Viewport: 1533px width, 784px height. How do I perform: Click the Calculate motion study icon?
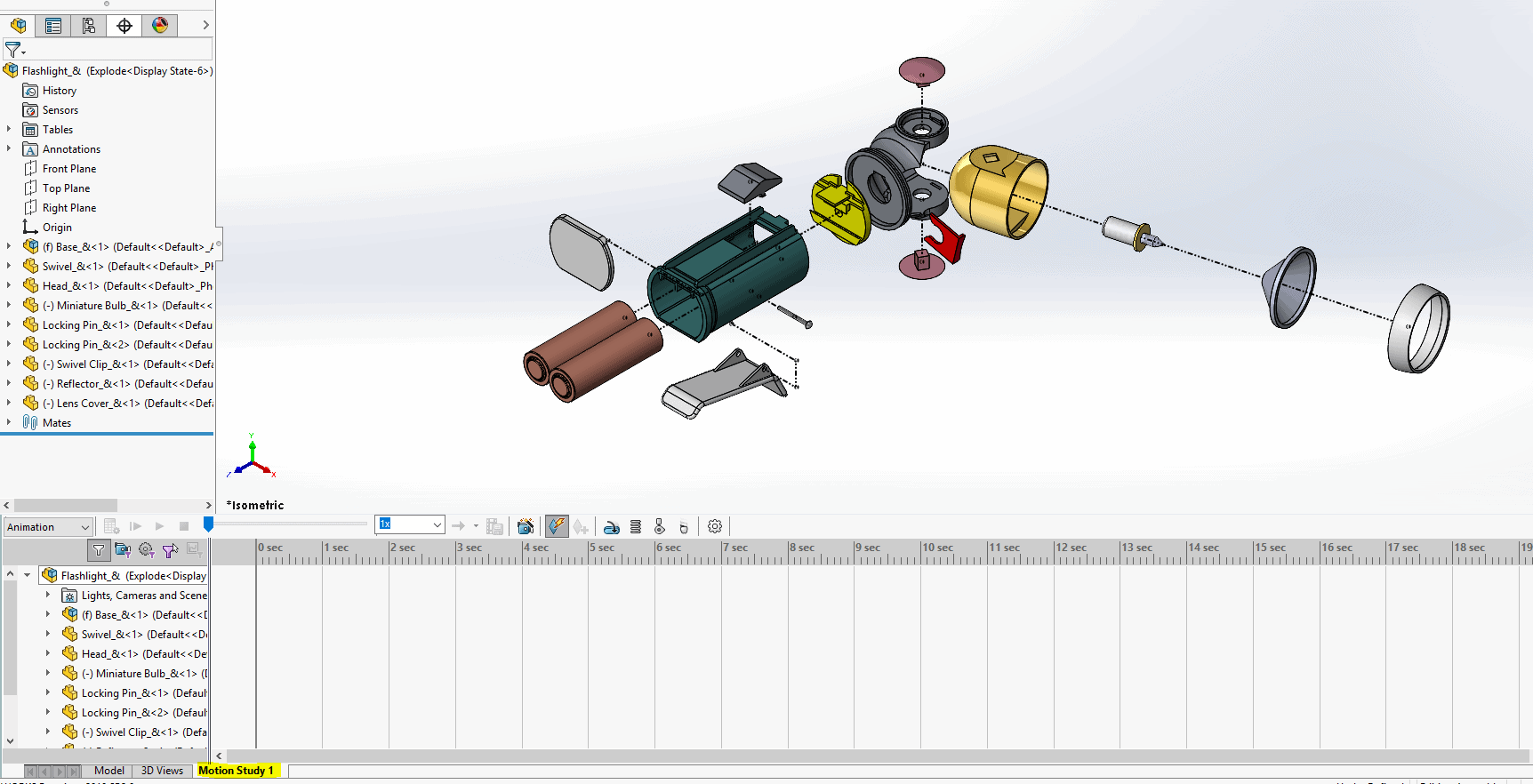tap(111, 527)
